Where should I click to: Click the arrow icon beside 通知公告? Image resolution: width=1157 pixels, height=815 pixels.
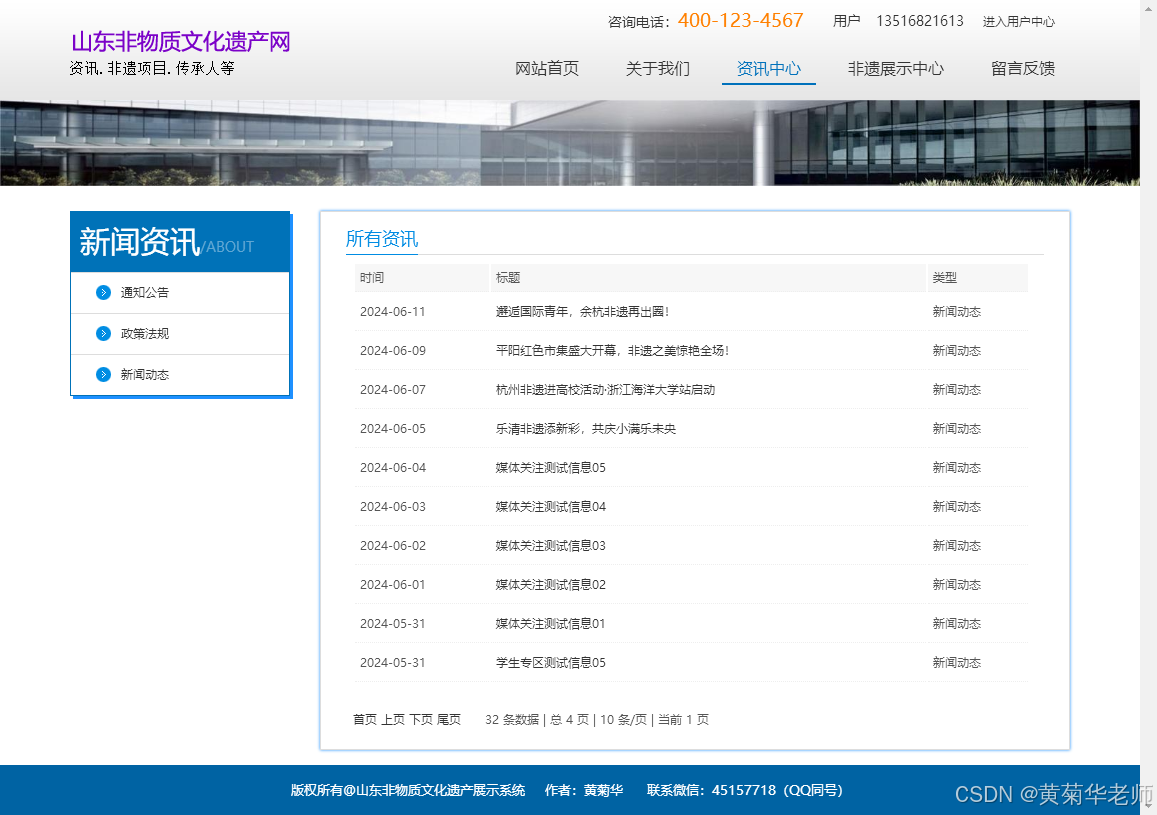click(x=103, y=292)
